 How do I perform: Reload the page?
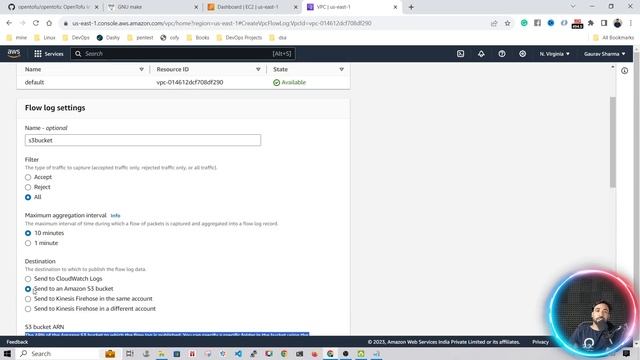tap(36, 23)
